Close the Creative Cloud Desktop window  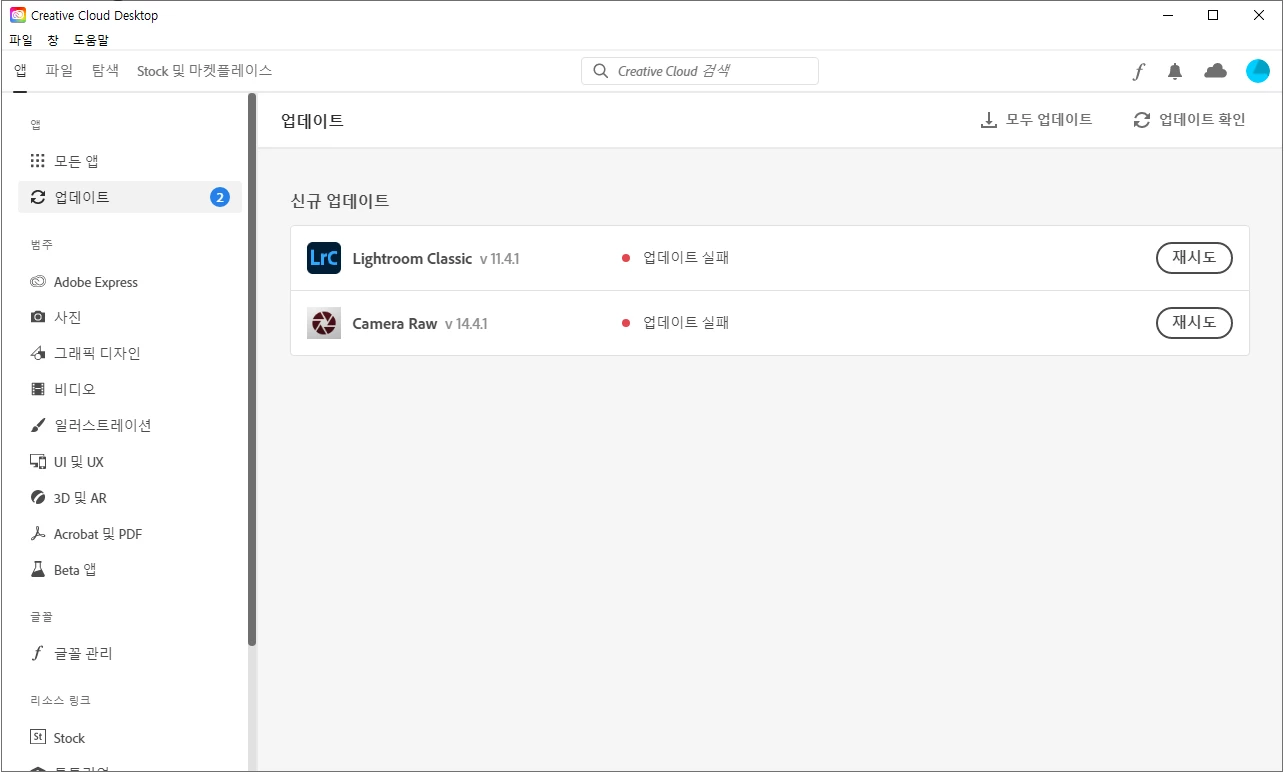point(1259,15)
